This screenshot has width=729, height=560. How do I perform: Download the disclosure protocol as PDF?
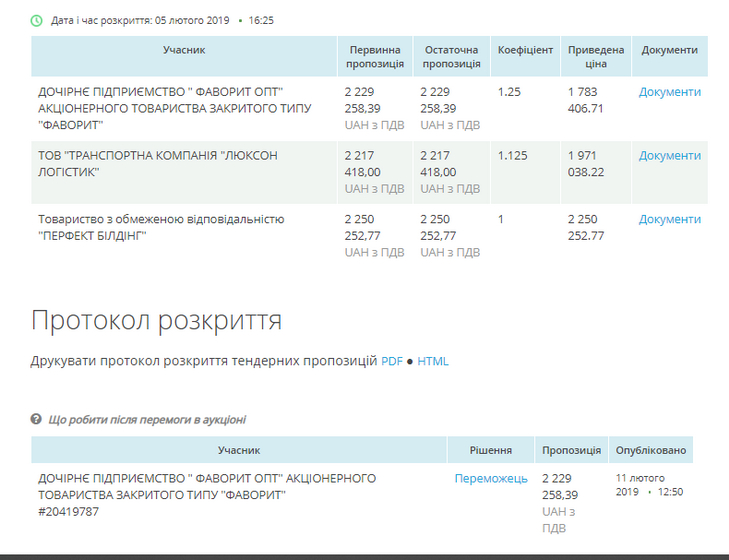[x=392, y=361]
